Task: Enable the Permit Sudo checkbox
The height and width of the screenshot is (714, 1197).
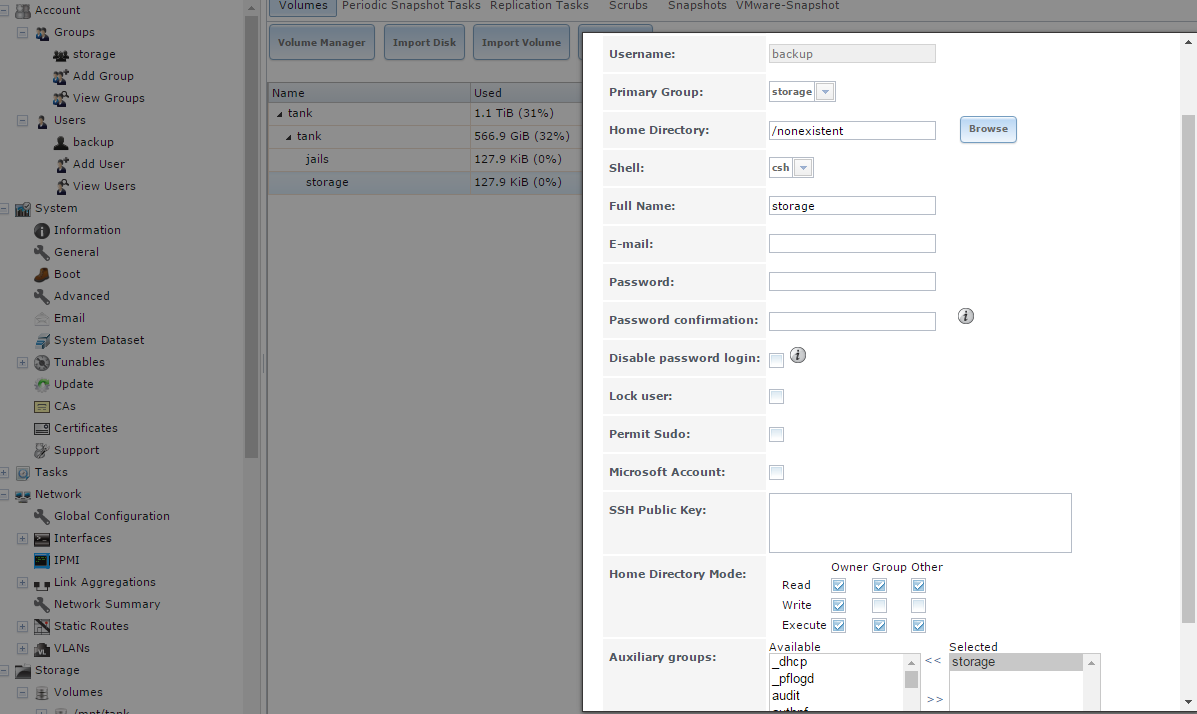Action: [776, 434]
